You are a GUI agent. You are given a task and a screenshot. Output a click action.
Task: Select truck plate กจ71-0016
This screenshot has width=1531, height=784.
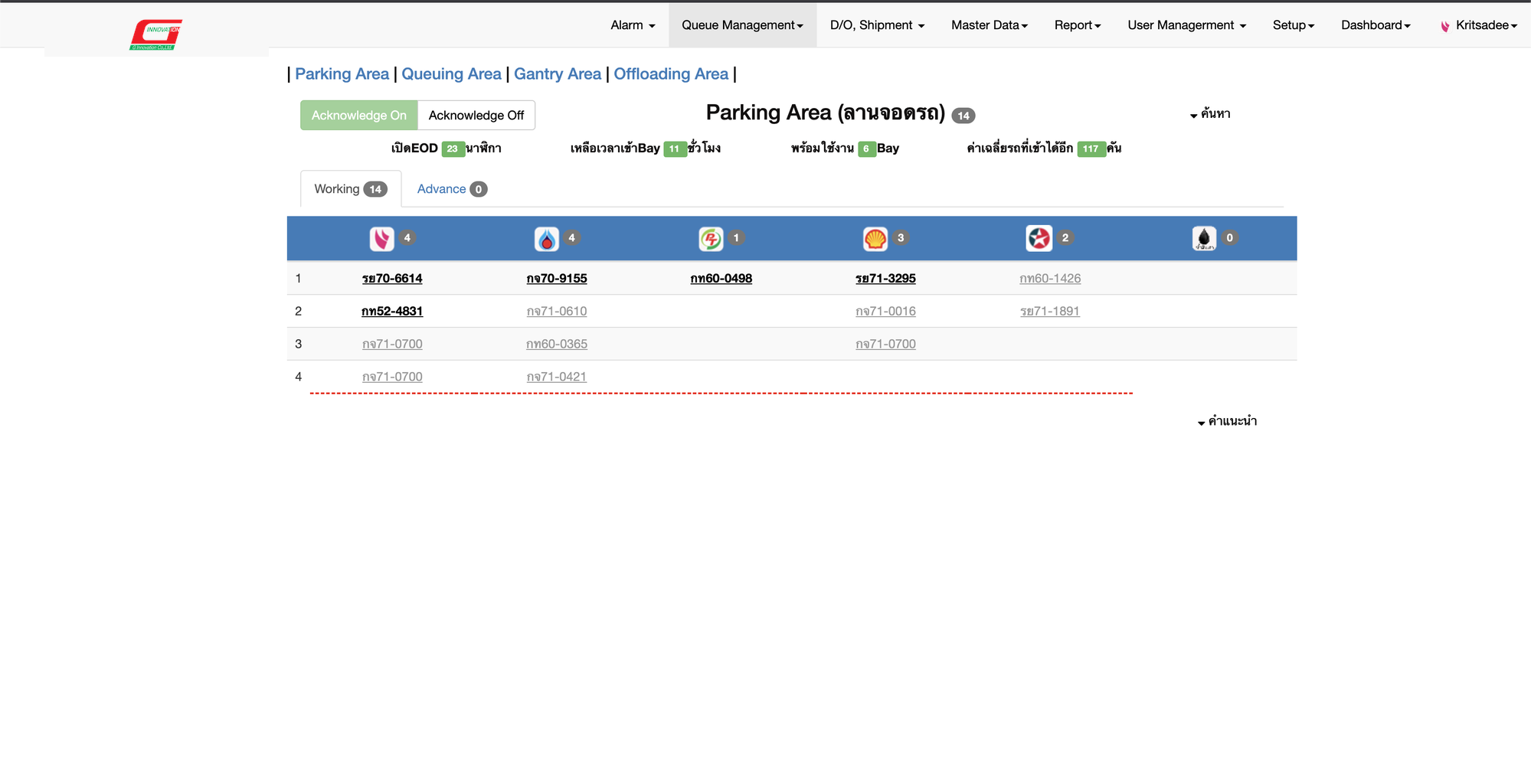[x=885, y=312]
